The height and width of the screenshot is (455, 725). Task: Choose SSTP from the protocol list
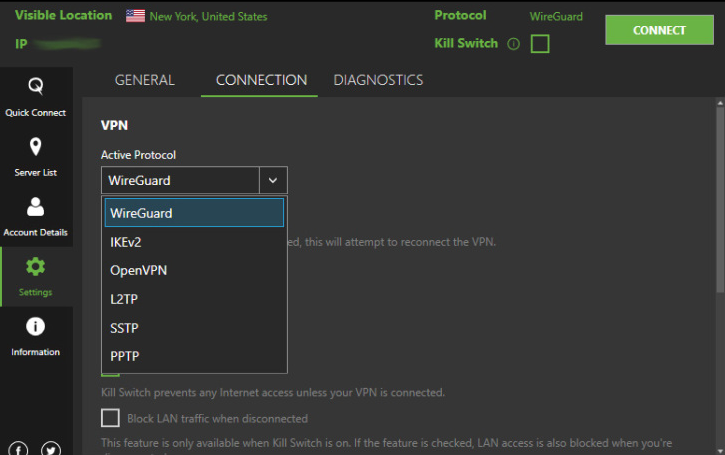click(194, 328)
